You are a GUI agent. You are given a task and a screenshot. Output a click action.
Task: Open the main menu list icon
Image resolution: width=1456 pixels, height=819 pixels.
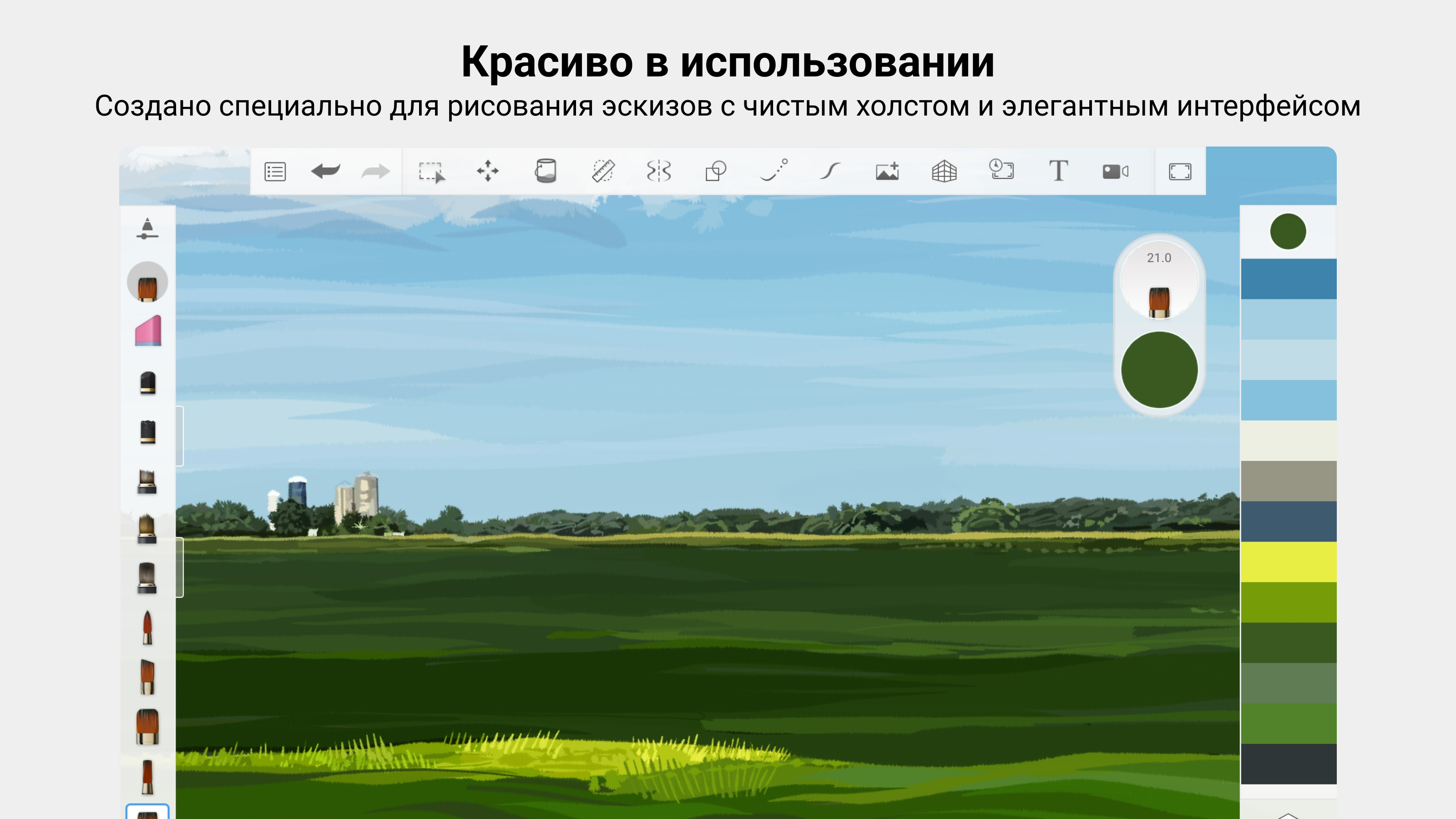pyautogui.click(x=275, y=171)
